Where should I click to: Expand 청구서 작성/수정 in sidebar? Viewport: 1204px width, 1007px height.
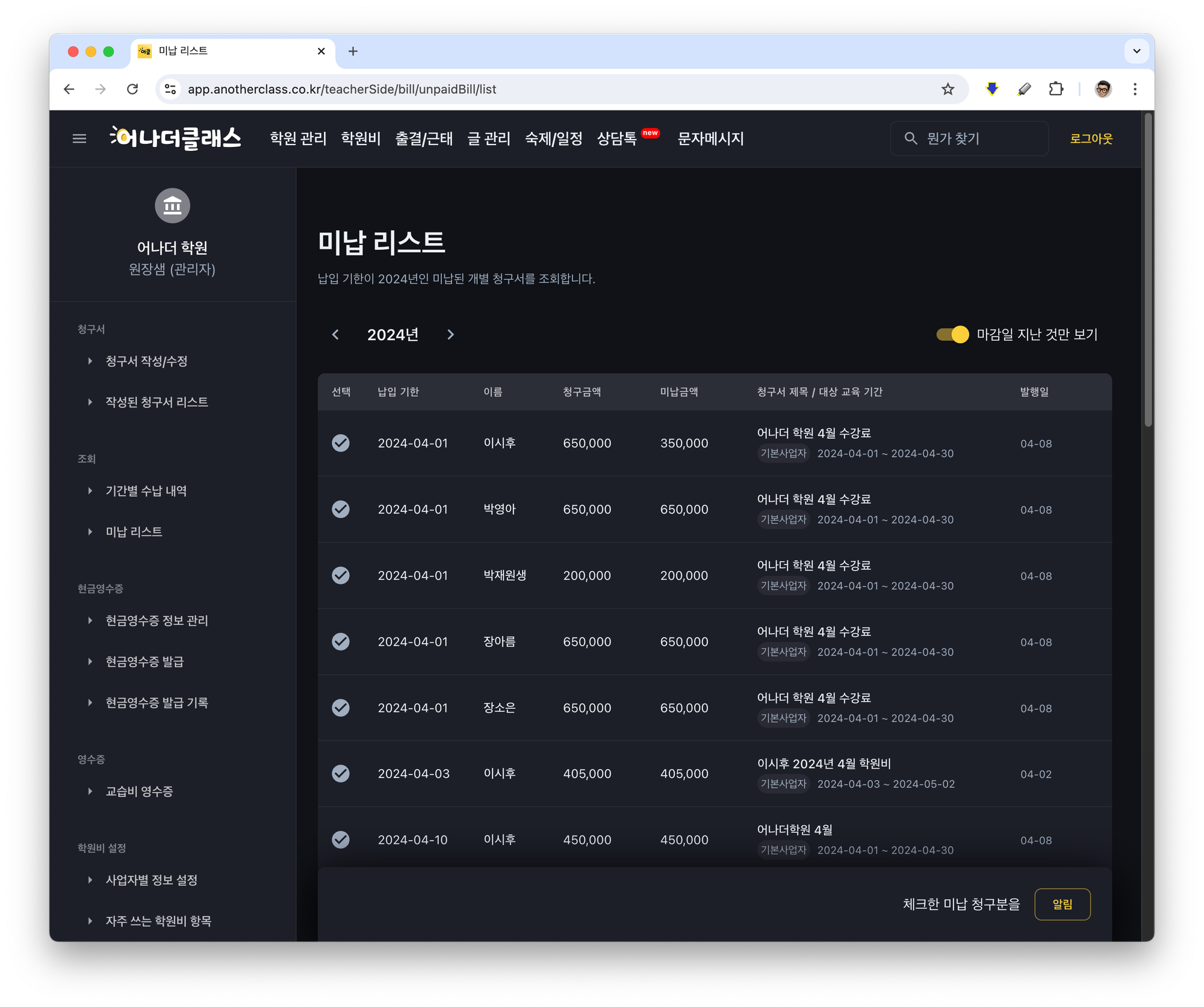(146, 361)
